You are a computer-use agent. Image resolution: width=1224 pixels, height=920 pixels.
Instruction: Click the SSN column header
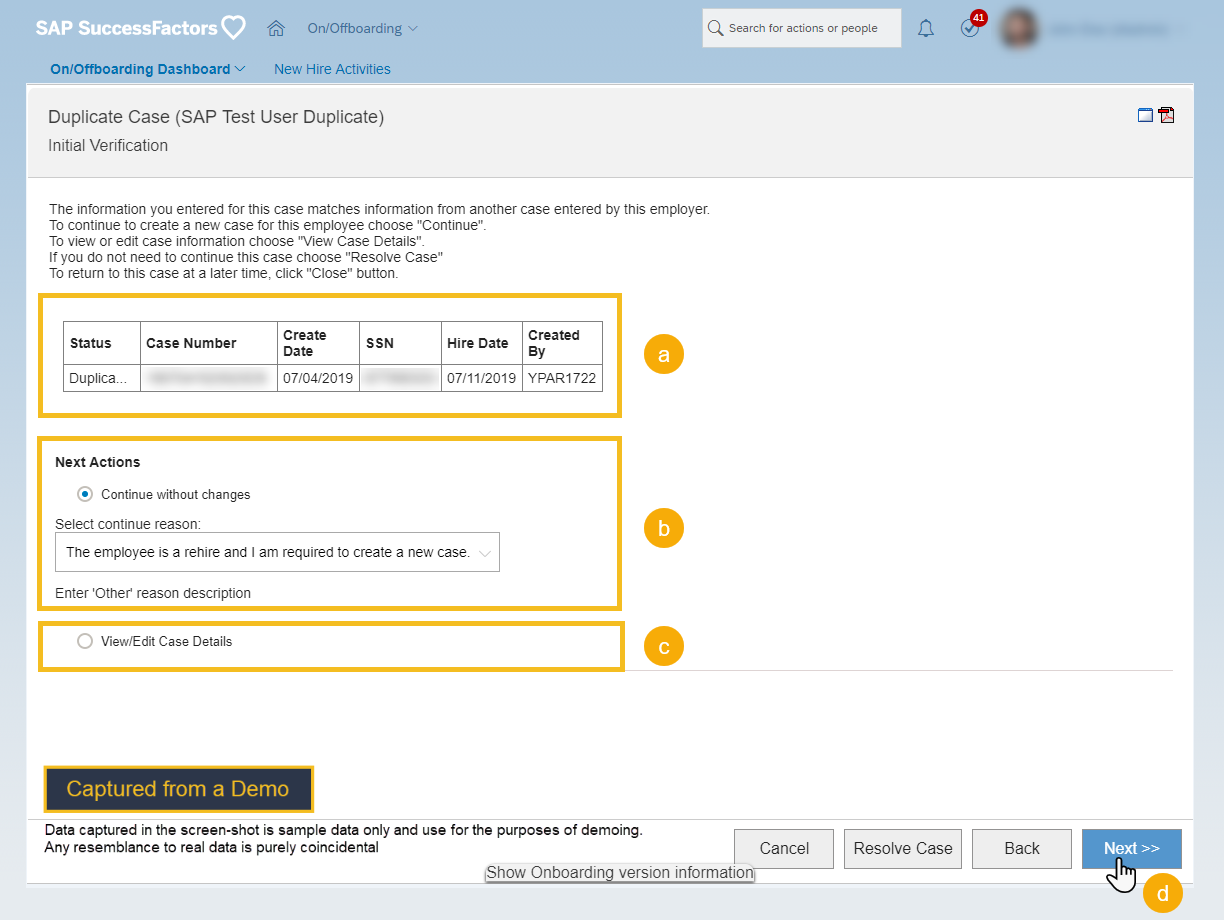click(x=400, y=343)
